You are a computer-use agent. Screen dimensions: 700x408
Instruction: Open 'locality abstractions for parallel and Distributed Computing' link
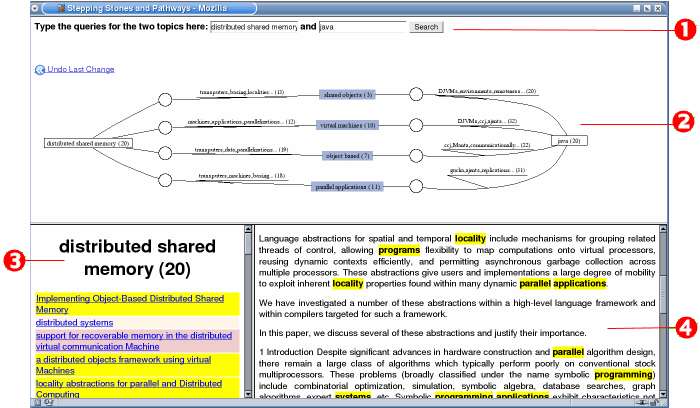(129, 389)
